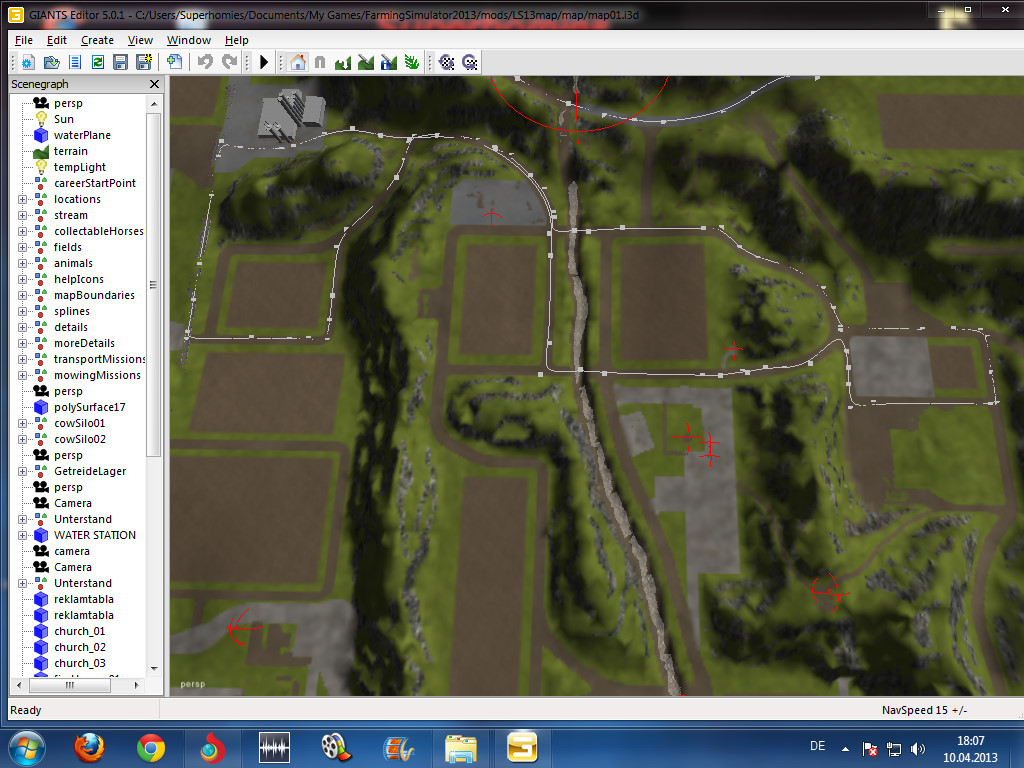Screen dimensions: 1024x768
Task: Select church_01 in scenegraph
Action: click(x=79, y=631)
